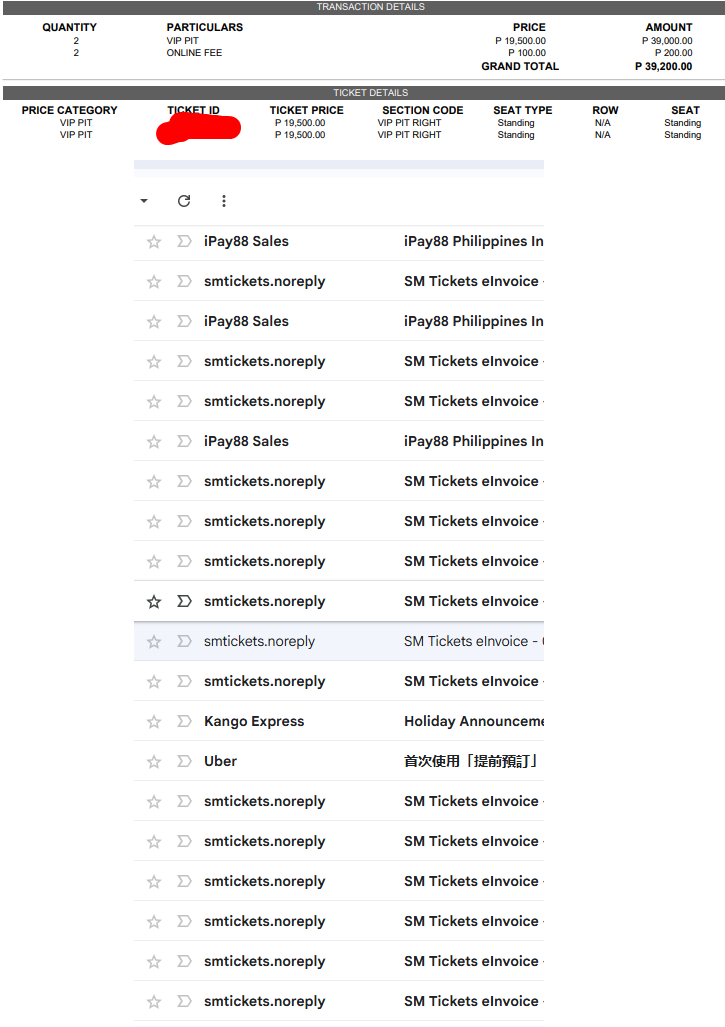
Task: Mark the Kango Express email as important
Action: pos(184,722)
